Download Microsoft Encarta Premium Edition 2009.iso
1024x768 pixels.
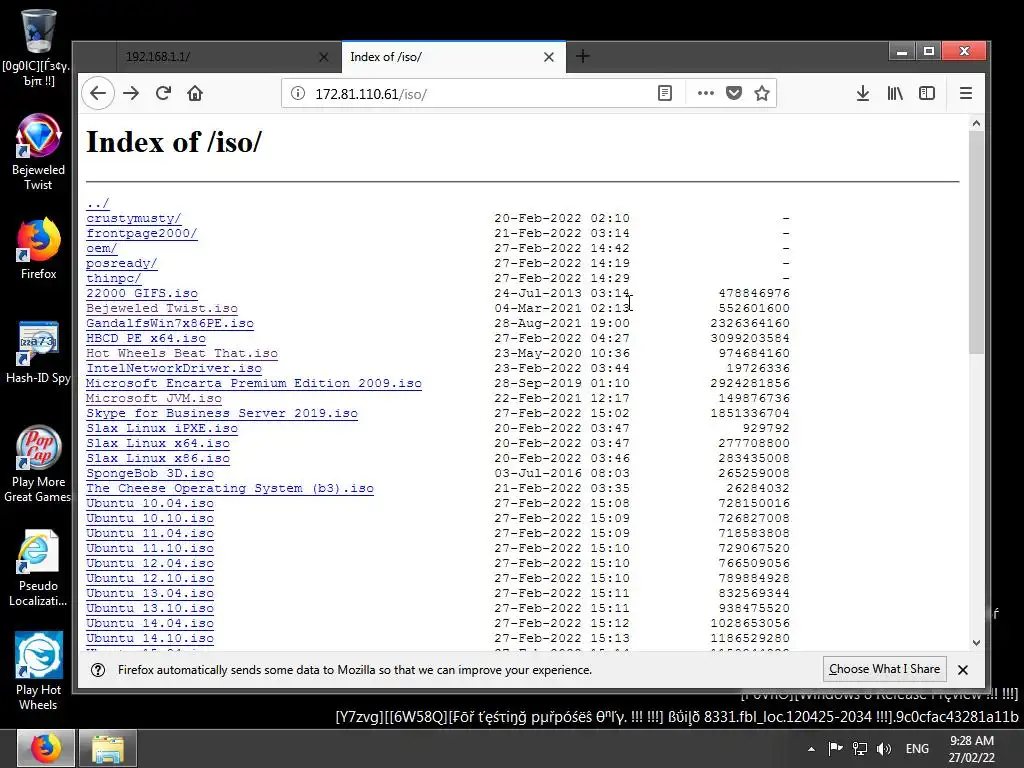click(x=254, y=383)
